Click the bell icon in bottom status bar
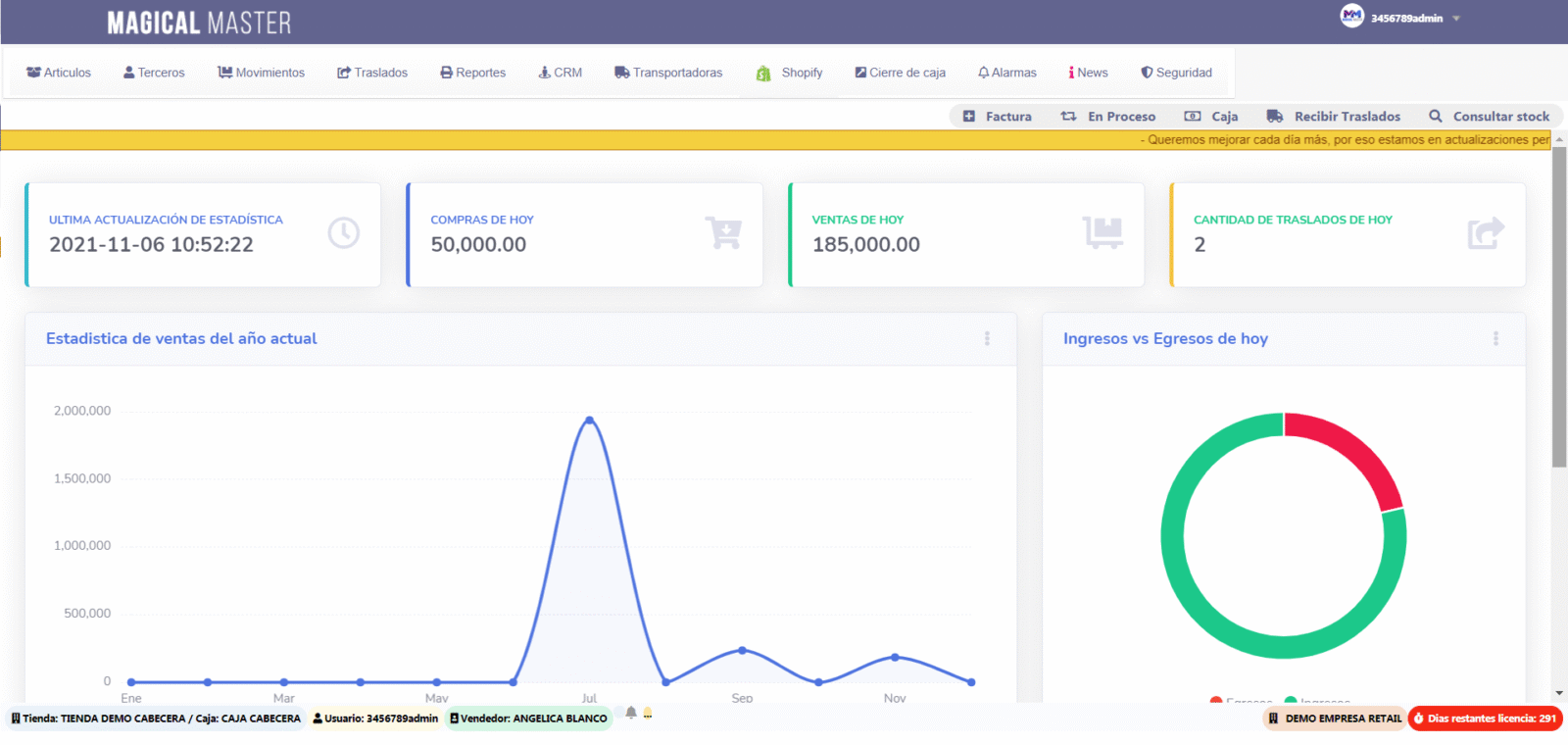The width and height of the screenshot is (1568, 745). [631, 713]
